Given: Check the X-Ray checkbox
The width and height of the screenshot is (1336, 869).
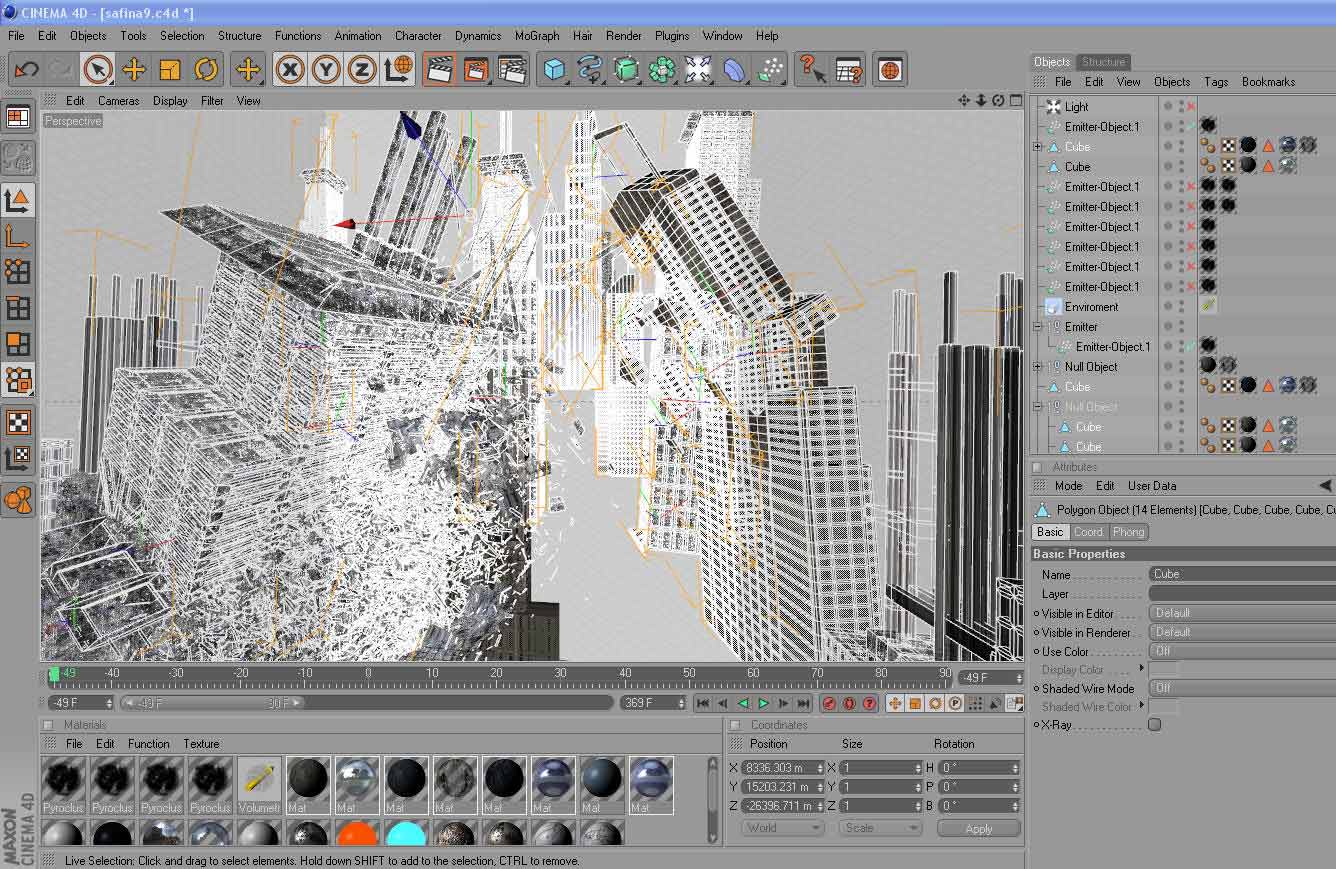Looking at the screenshot, I should [x=1154, y=724].
